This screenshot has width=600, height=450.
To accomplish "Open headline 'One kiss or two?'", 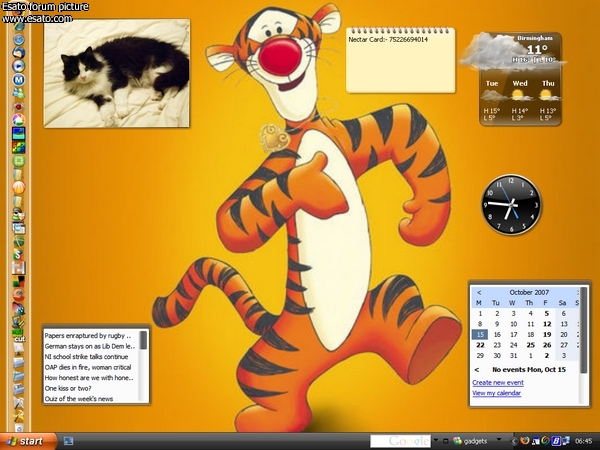I will pyautogui.click(x=68, y=388).
